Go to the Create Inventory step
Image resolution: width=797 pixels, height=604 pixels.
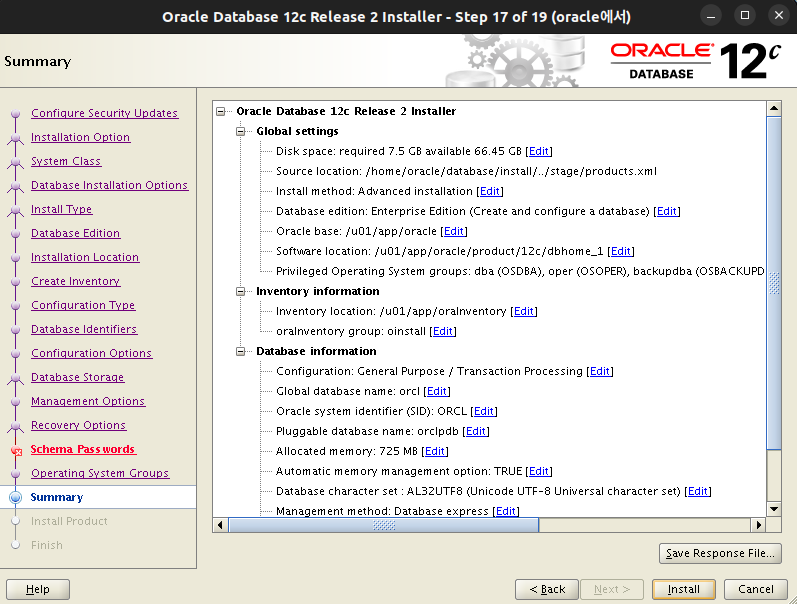tap(75, 281)
